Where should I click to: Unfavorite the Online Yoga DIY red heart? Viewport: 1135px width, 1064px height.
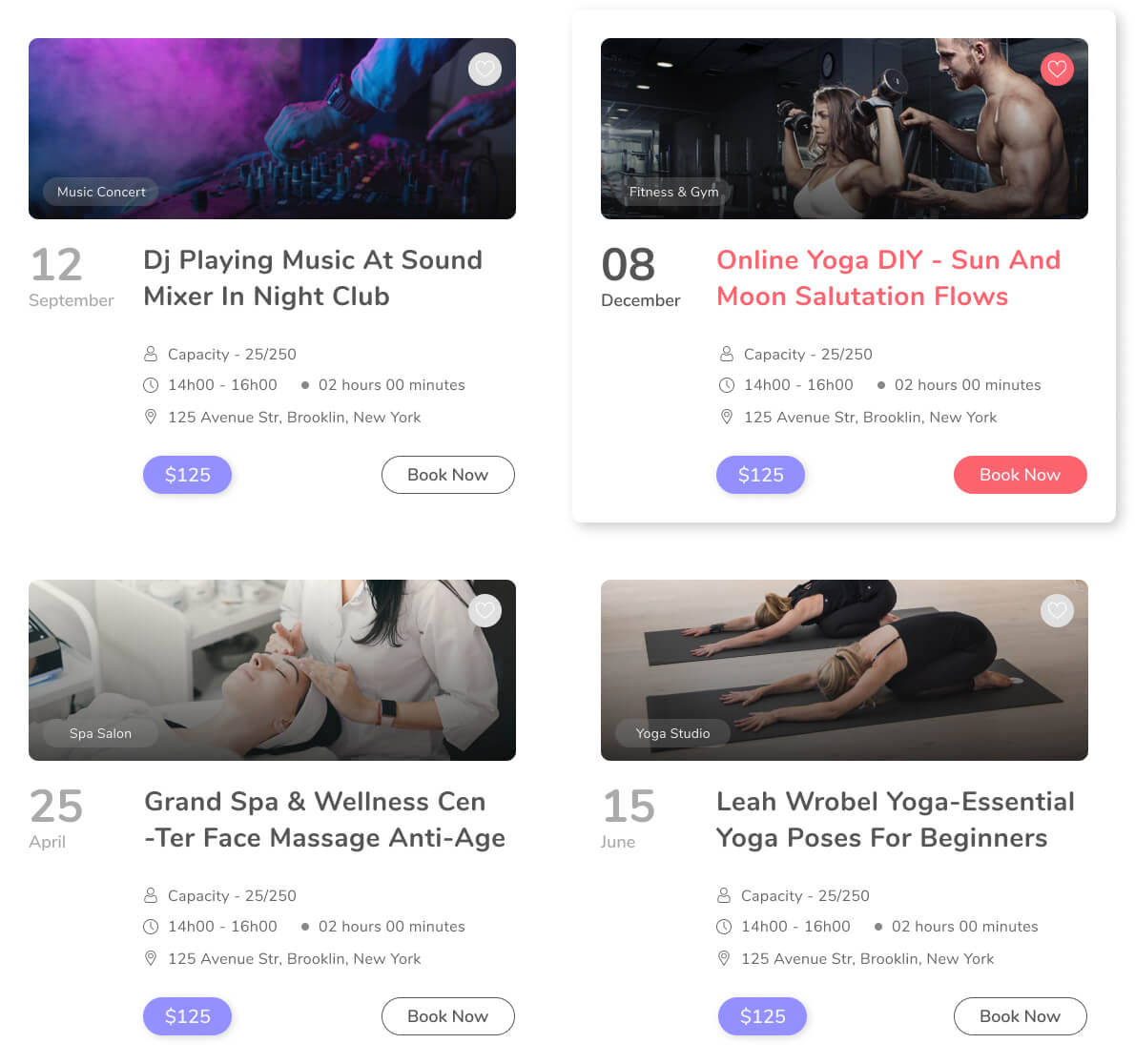pos(1057,70)
